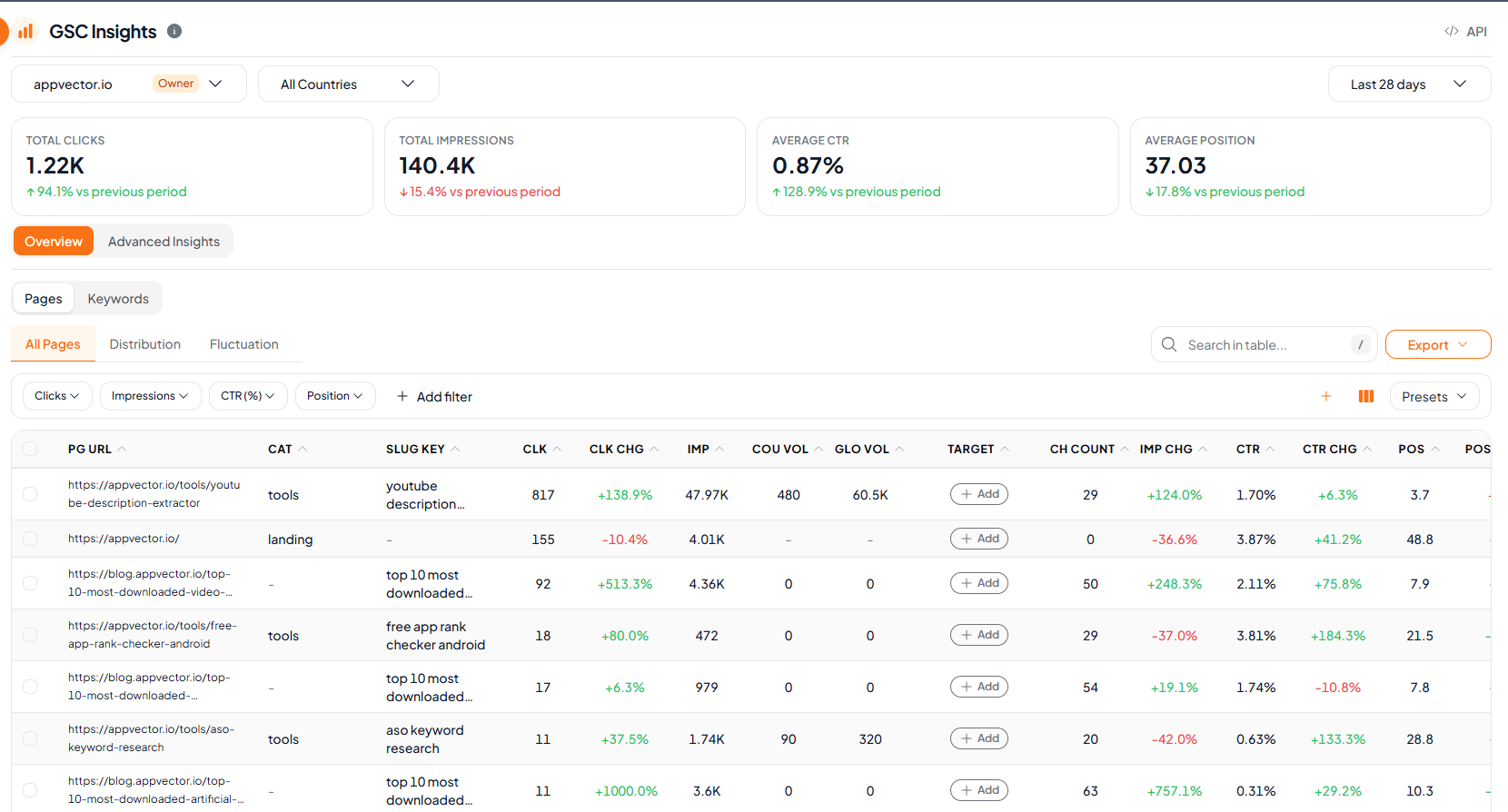Click the Average Position 37.03 card

coord(1310,166)
